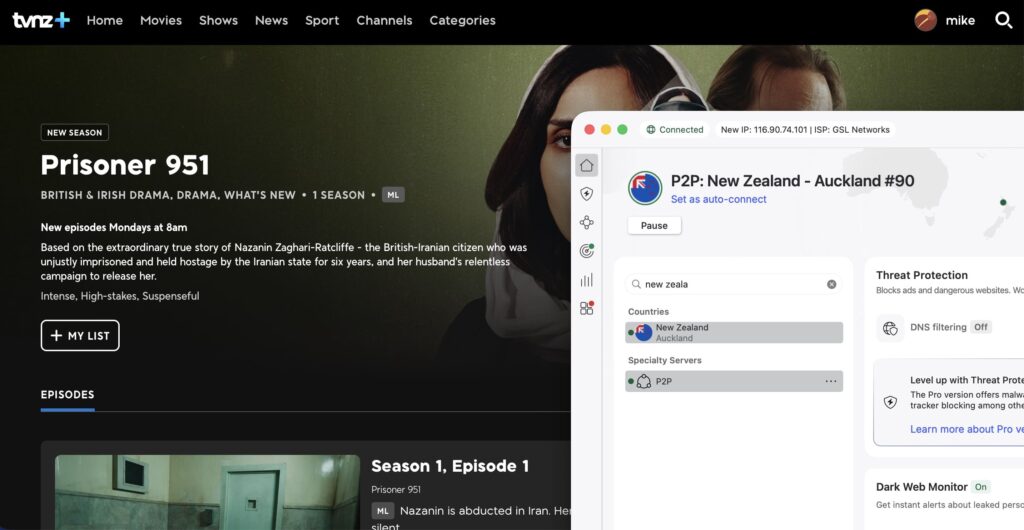Click the yellow minimize button of VPN window
Viewport: 1024px width, 530px height.
tap(605, 130)
